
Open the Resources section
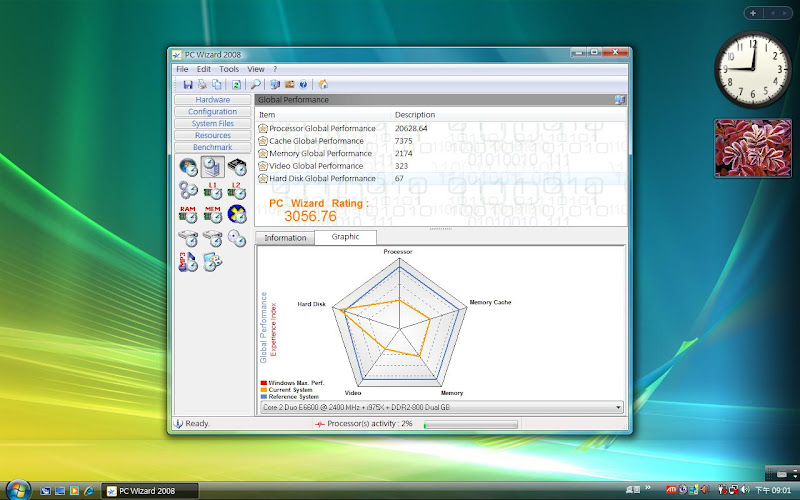coord(213,135)
